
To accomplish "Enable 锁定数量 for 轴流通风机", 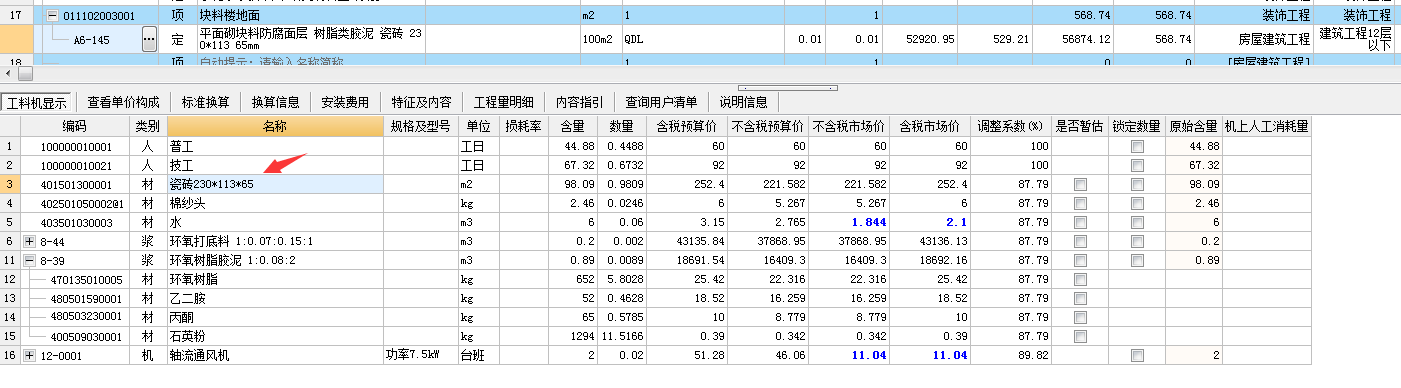I will click(1136, 355).
